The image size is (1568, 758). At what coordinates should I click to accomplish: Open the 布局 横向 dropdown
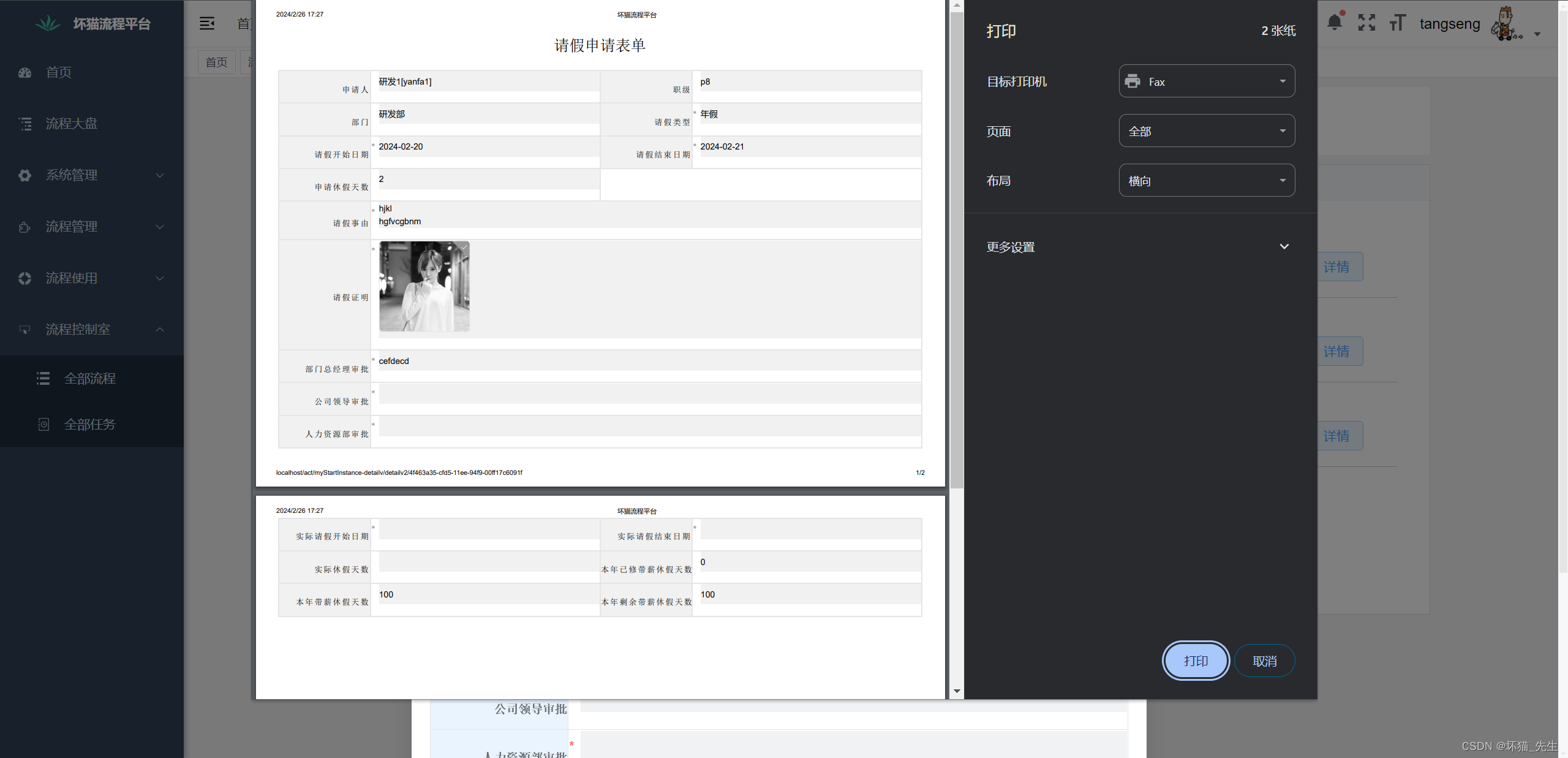[x=1207, y=180]
